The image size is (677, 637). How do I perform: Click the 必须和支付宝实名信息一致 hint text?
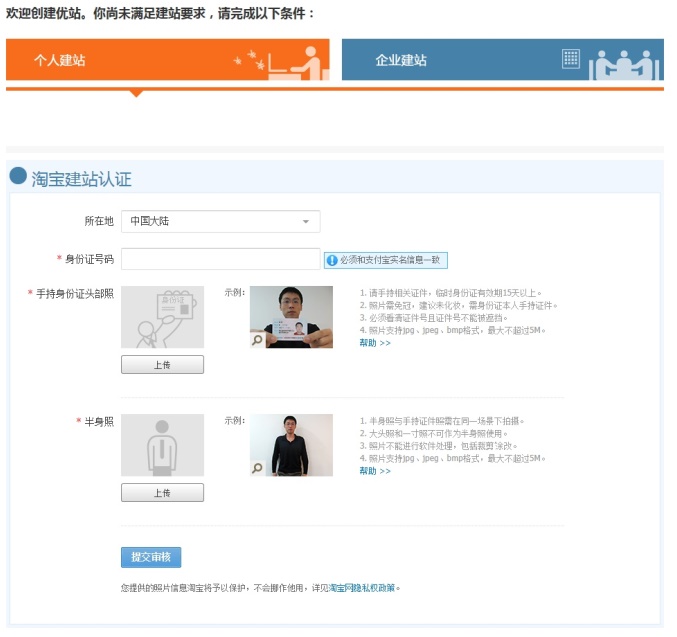point(390,260)
